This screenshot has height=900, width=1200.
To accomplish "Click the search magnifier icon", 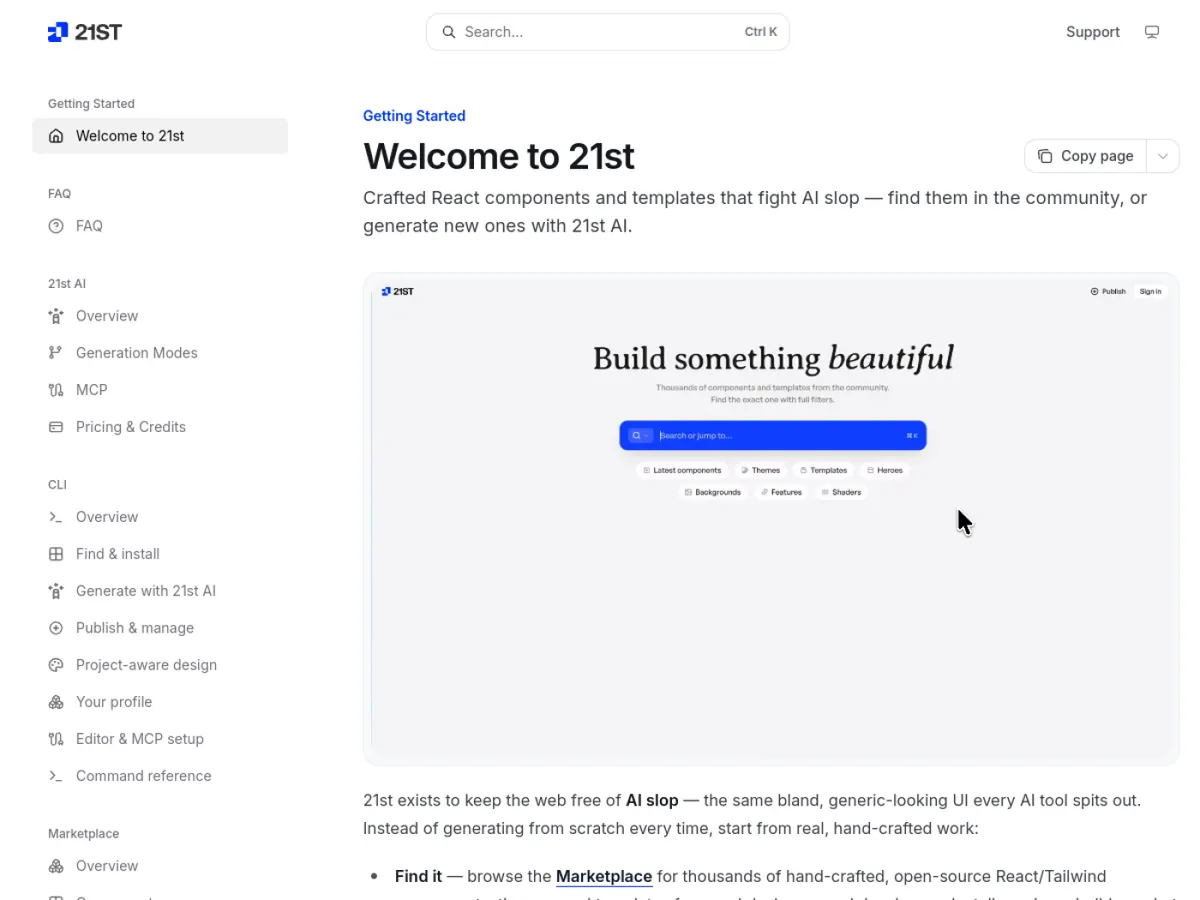I will [449, 32].
